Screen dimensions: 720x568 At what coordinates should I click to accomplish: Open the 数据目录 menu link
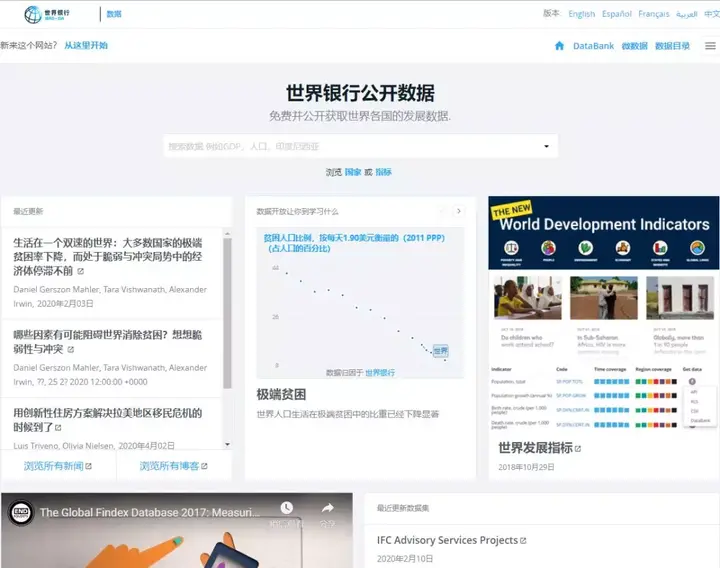click(672, 46)
